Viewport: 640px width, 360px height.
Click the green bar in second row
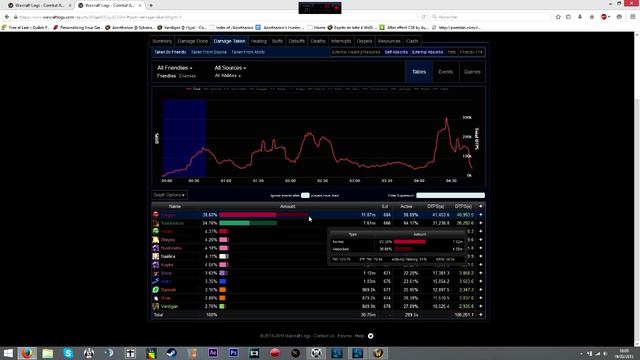(248, 223)
